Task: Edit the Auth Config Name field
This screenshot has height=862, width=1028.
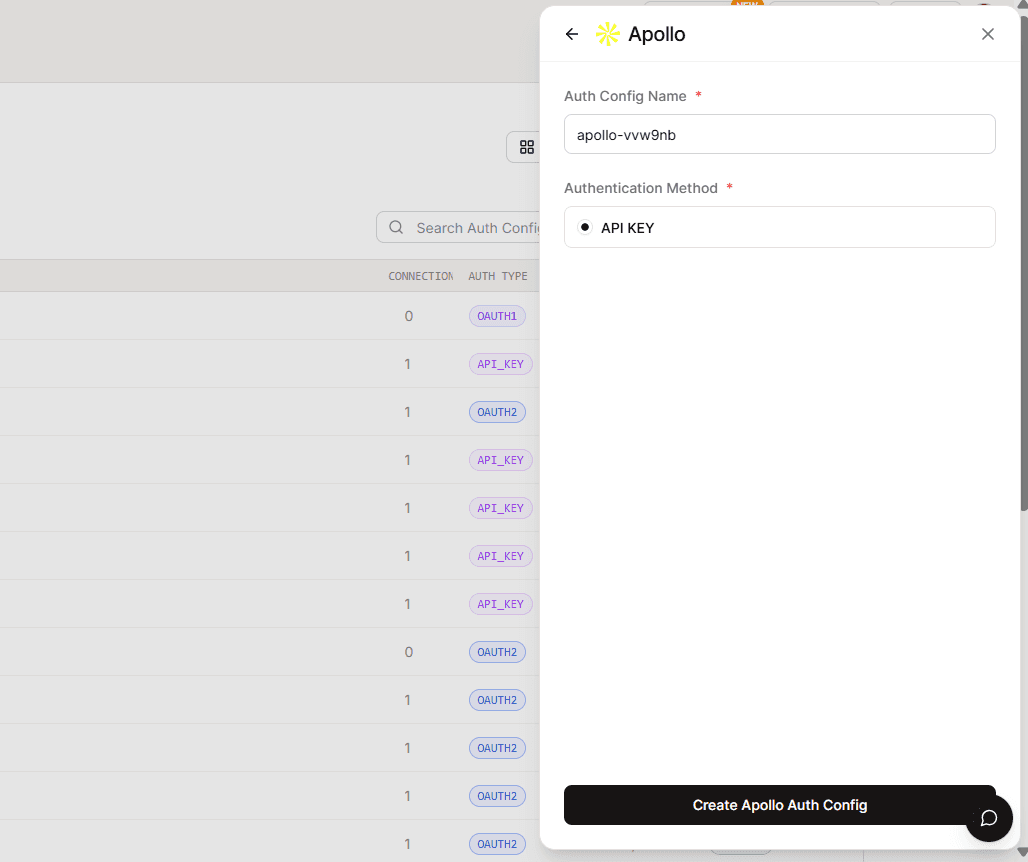Action: (780, 134)
